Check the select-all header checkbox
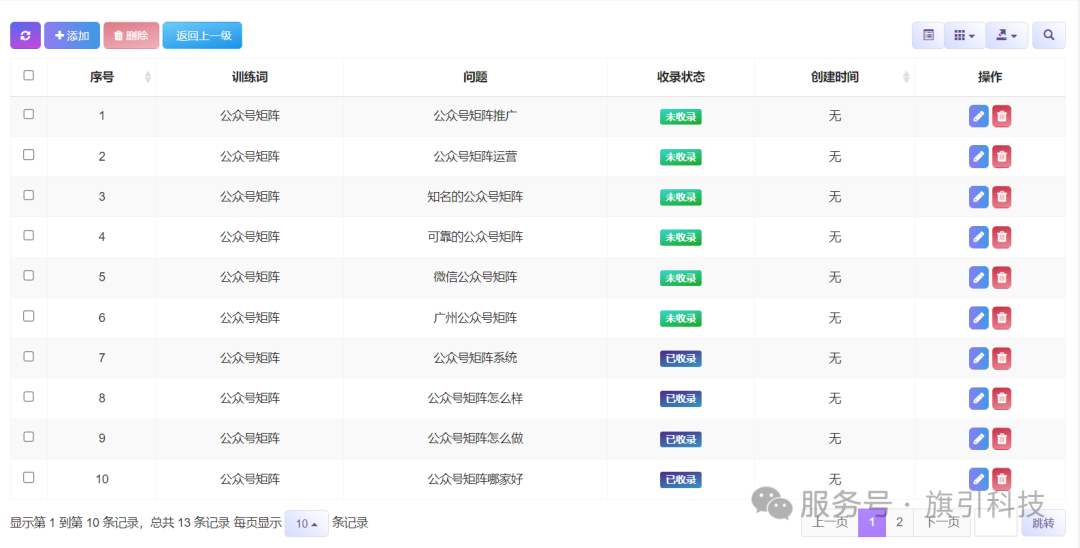The width and height of the screenshot is (1080, 548). click(28, 75)
